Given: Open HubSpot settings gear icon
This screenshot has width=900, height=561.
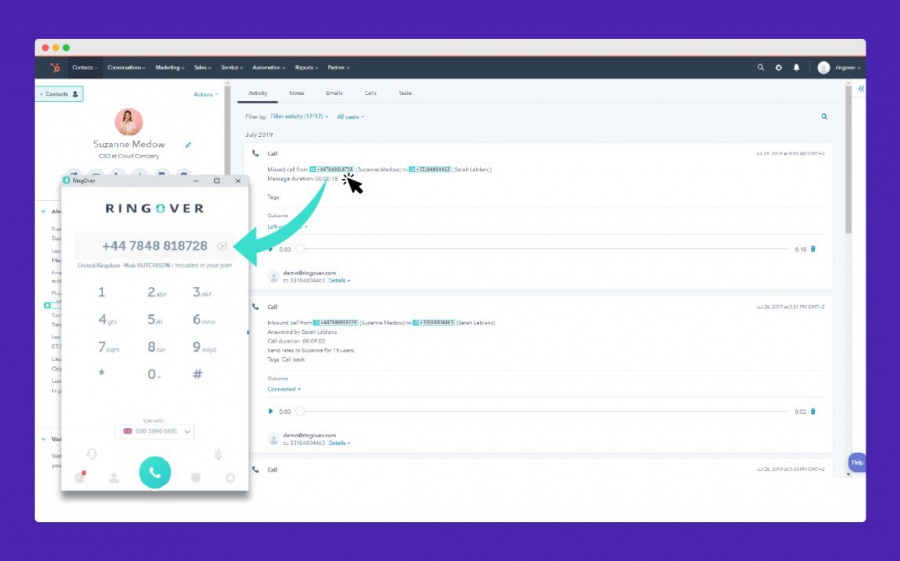Looking at the screenshot, I should point(778,67).
